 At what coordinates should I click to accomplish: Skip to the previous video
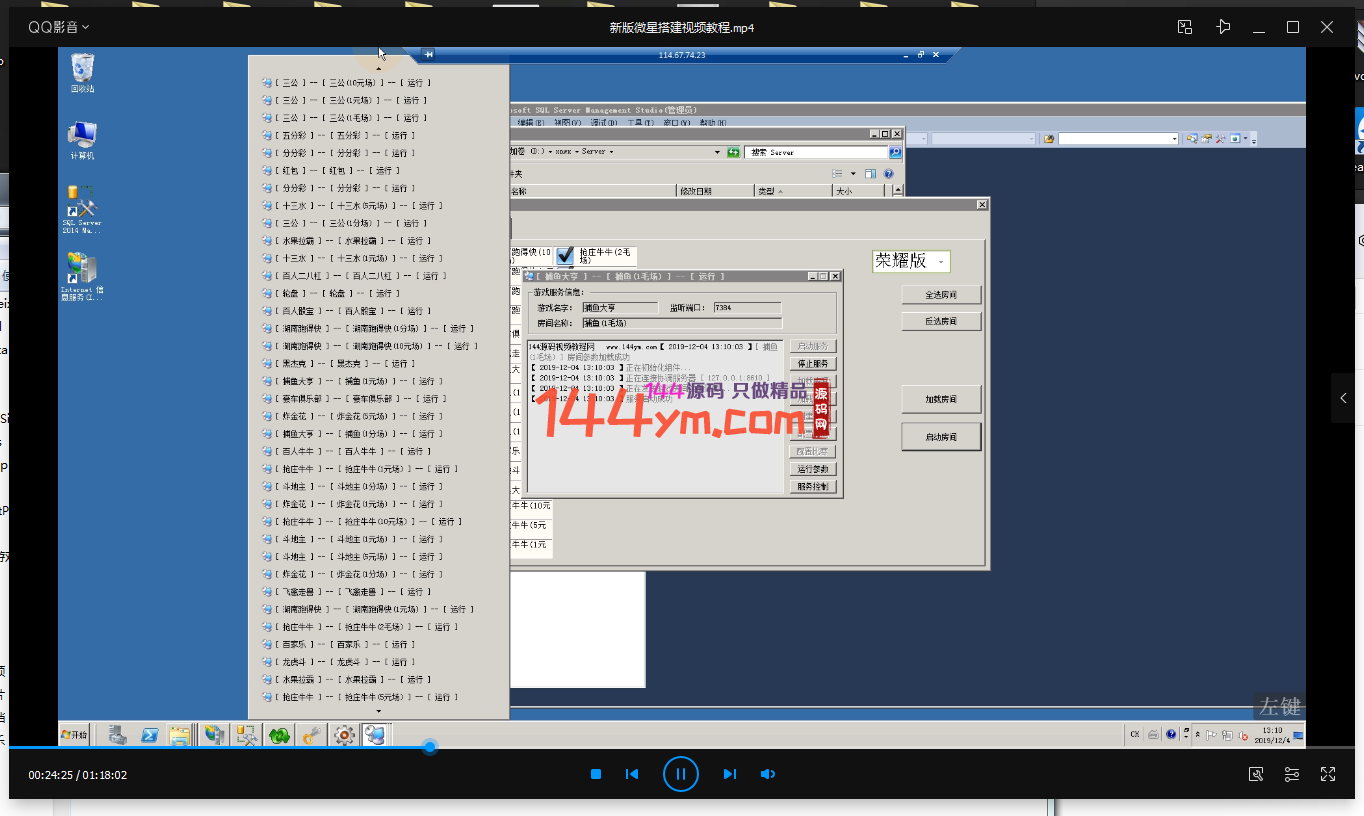tap(632, 774)
